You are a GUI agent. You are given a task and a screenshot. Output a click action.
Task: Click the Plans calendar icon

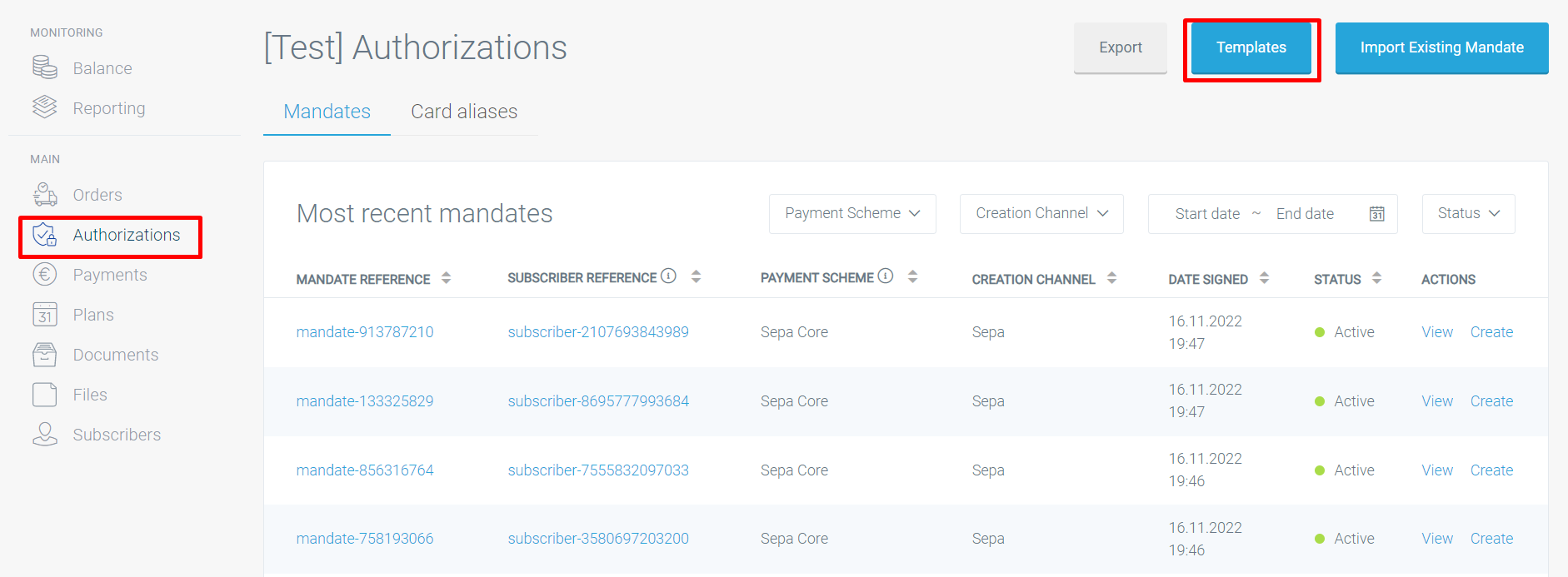(x=45, y=315)
